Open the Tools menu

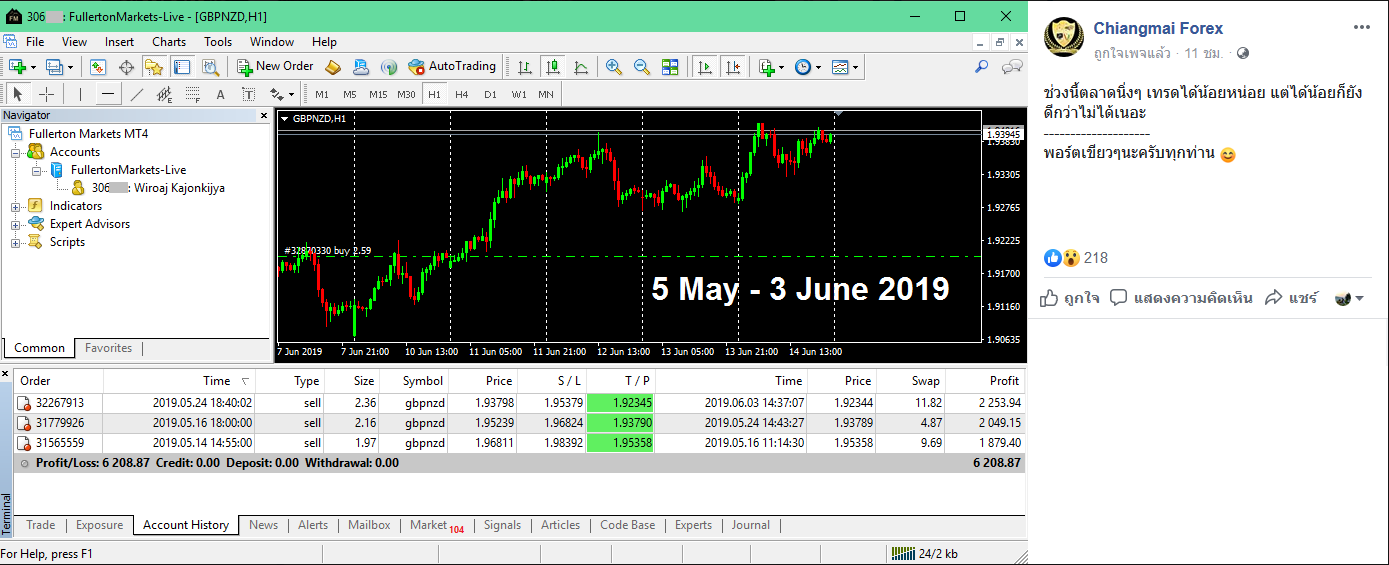(218, 42)
